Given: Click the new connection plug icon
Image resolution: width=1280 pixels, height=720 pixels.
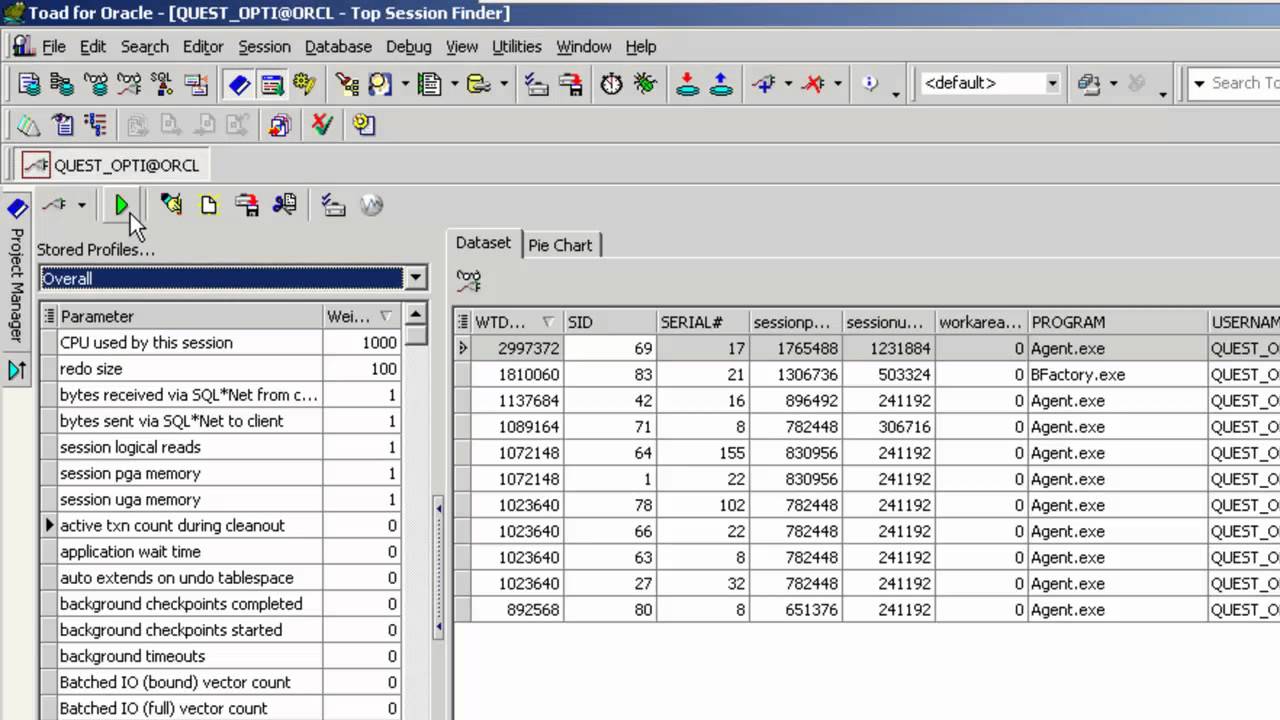Looking at the screenshot, I should [764, 84].
